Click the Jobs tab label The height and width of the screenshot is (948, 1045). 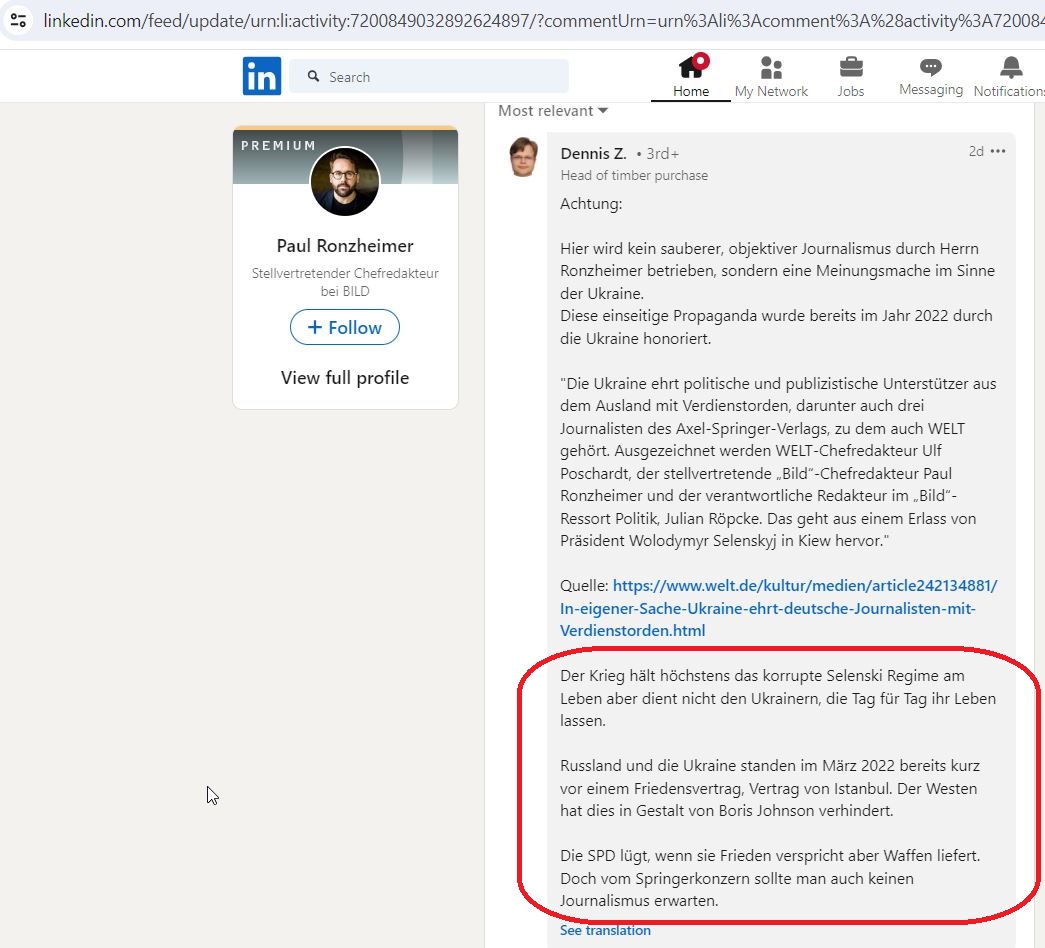pos(851,91)
